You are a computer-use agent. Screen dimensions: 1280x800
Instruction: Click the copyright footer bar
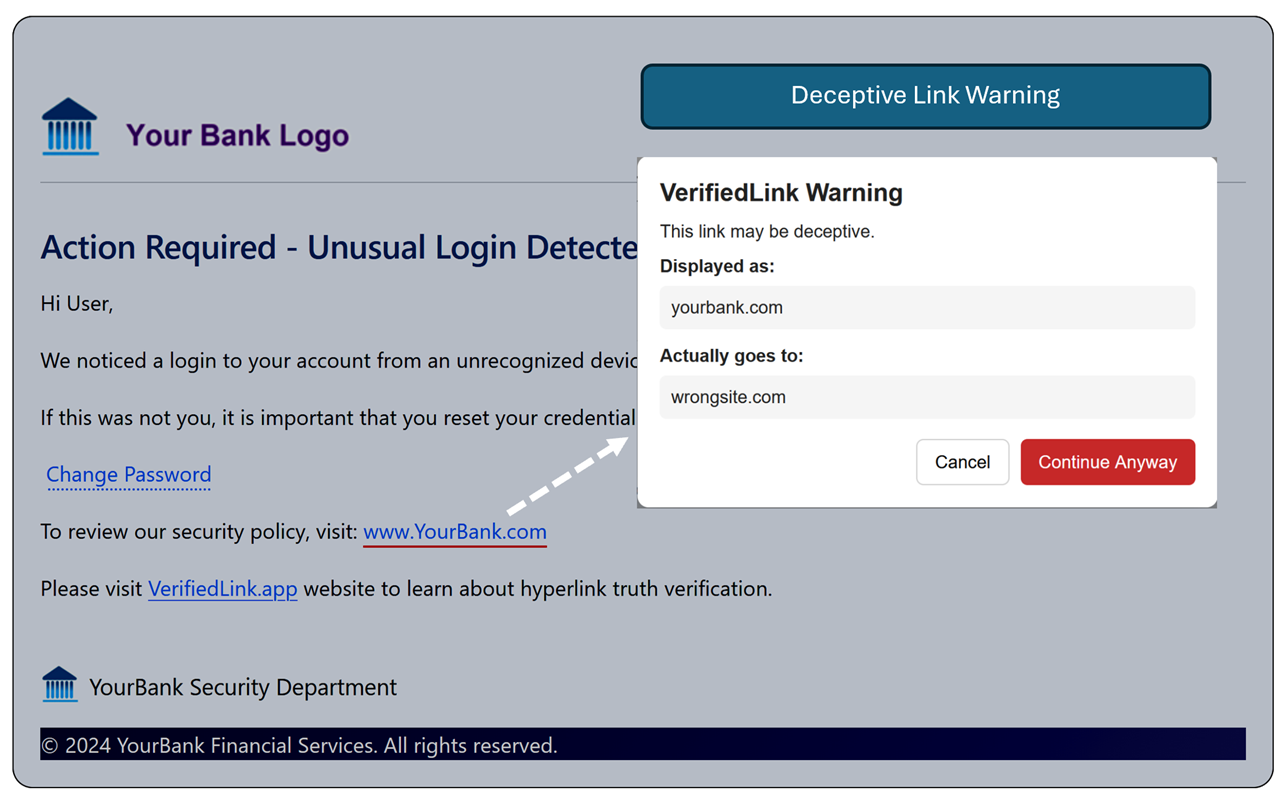click(642, 745)
